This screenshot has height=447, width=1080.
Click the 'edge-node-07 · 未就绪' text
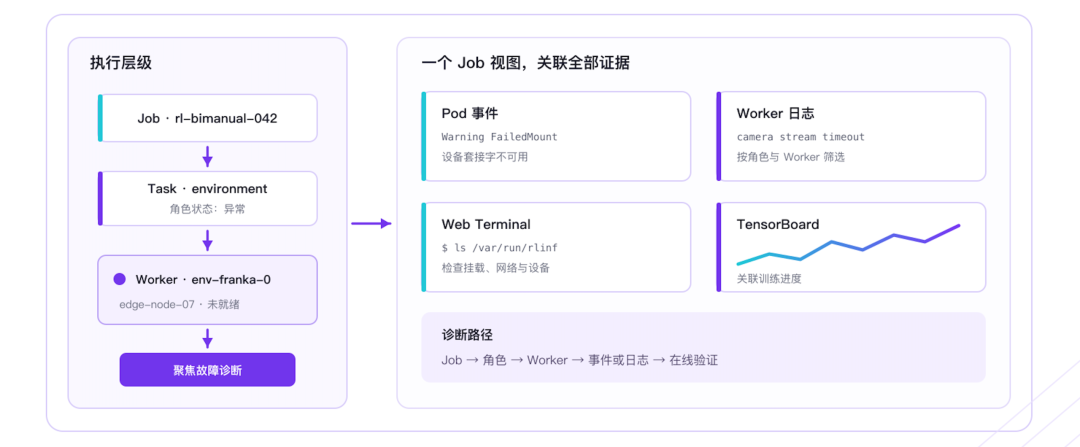[179, 304]
